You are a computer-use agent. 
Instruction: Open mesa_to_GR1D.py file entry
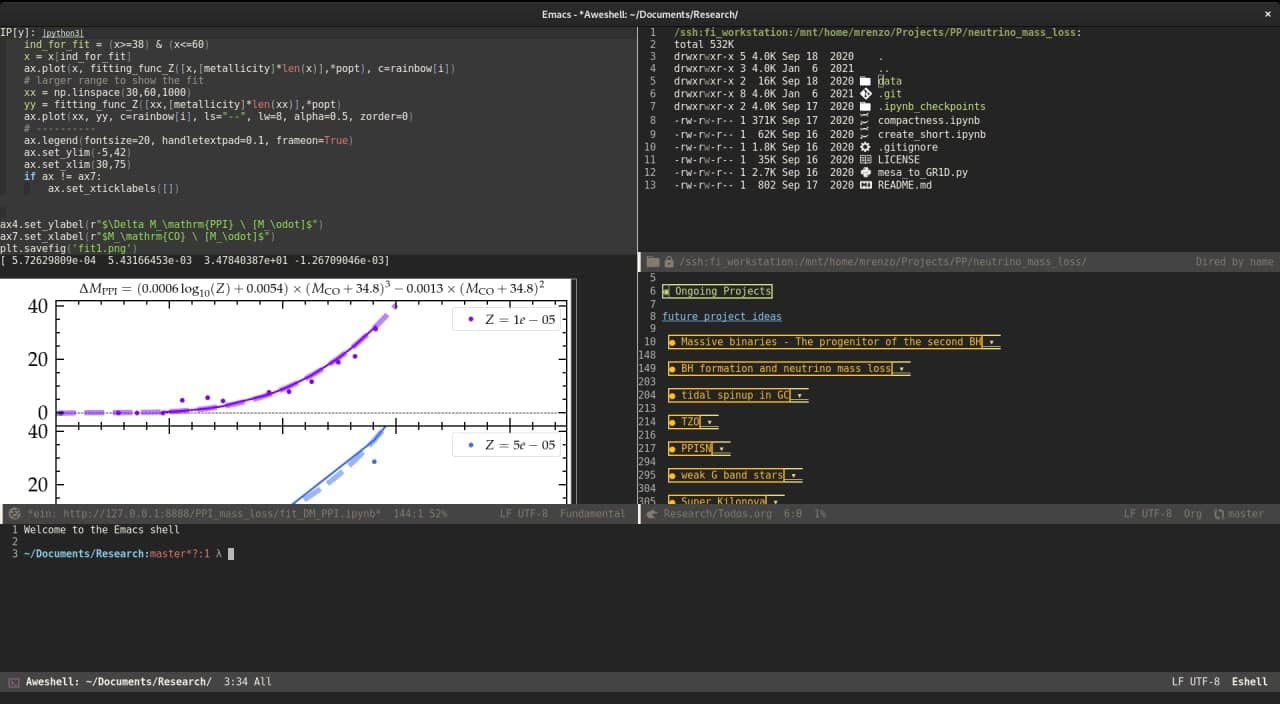(922, 173)
